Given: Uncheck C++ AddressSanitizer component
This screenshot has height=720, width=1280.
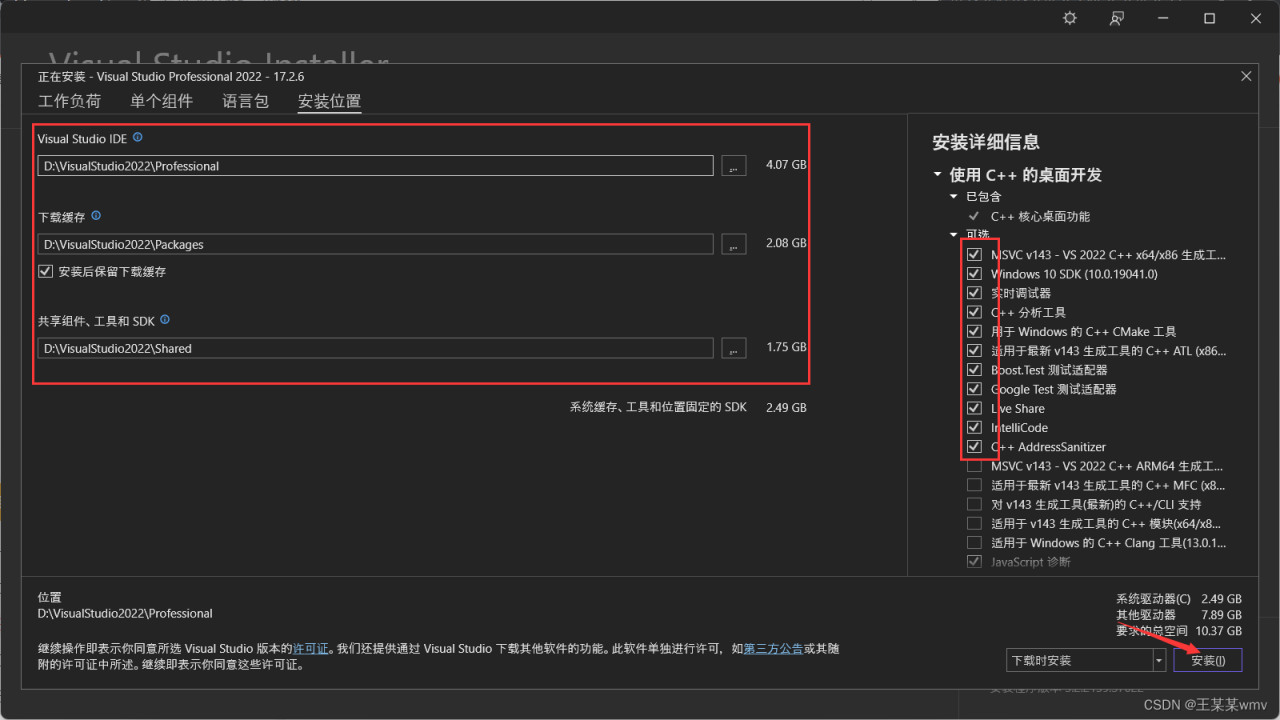Looking at the screenshot, I should (974, 447).
